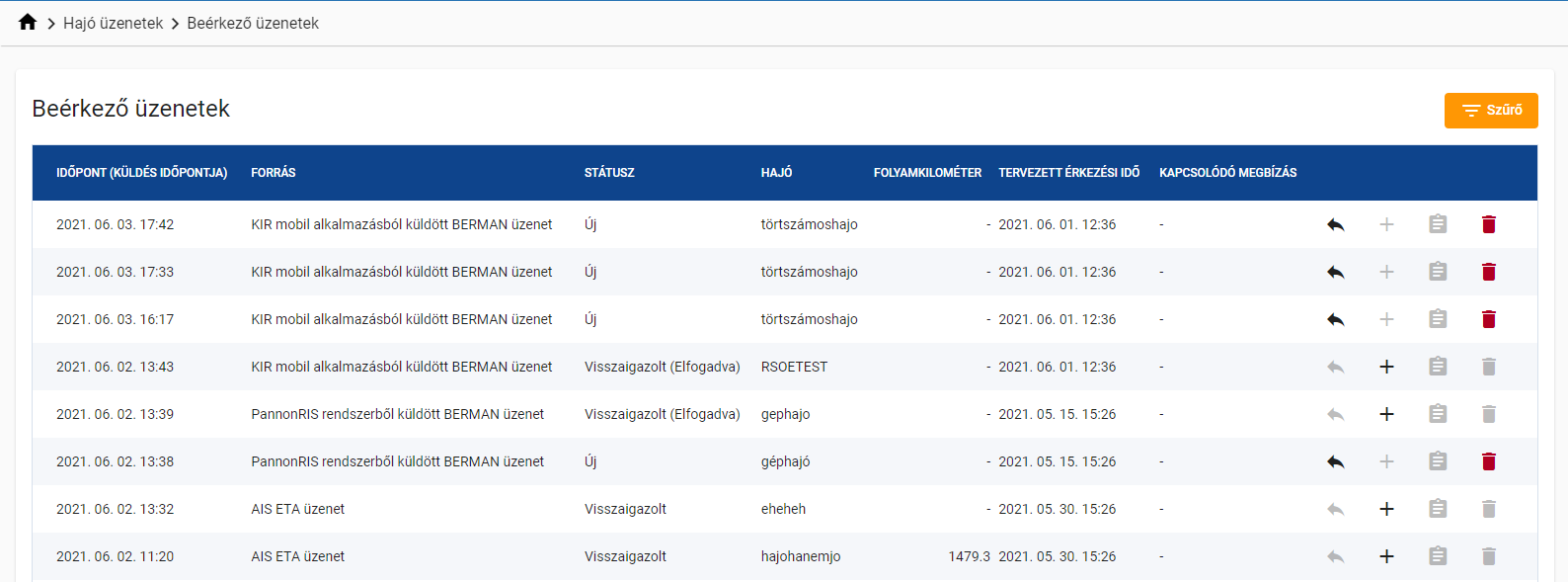
Task: Reply to the géphajó 13:38 message
Action: (1335, 461)
